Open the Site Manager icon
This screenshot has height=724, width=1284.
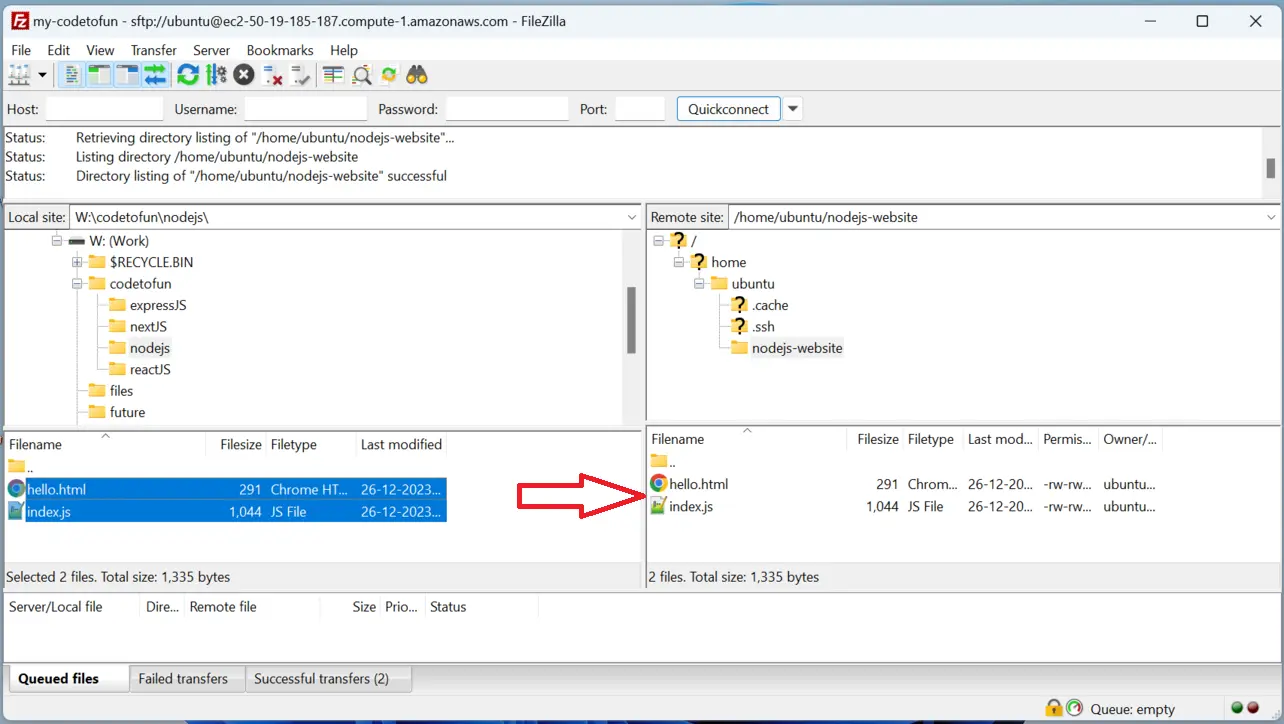[19, 75]
